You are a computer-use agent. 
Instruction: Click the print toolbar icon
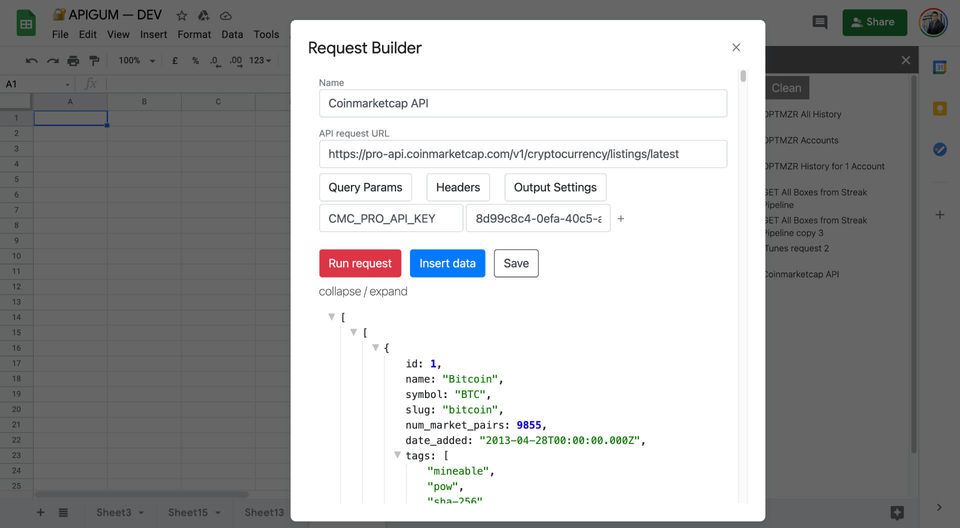click(x=73, y=61)
